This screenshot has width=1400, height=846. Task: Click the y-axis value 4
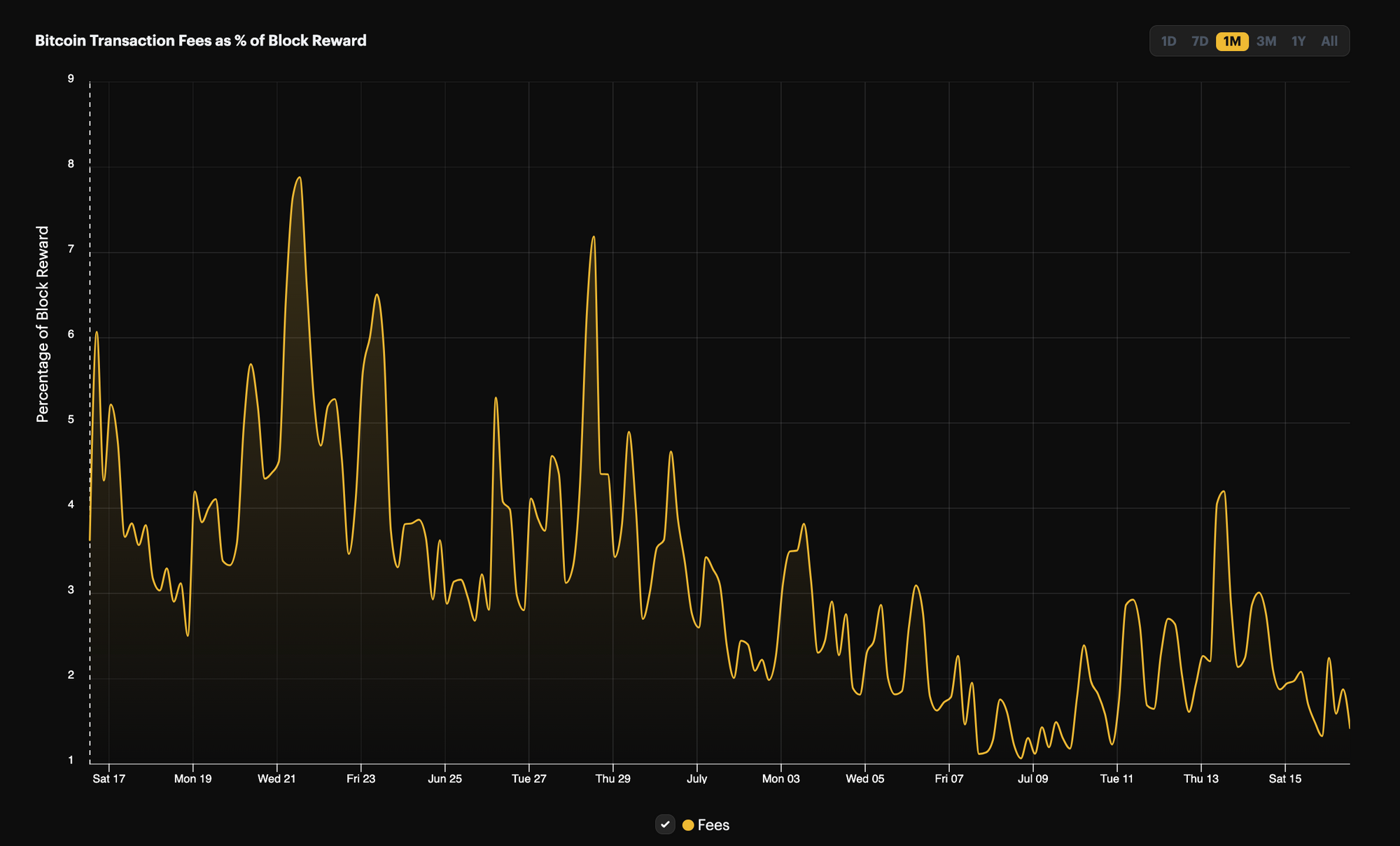71,505
